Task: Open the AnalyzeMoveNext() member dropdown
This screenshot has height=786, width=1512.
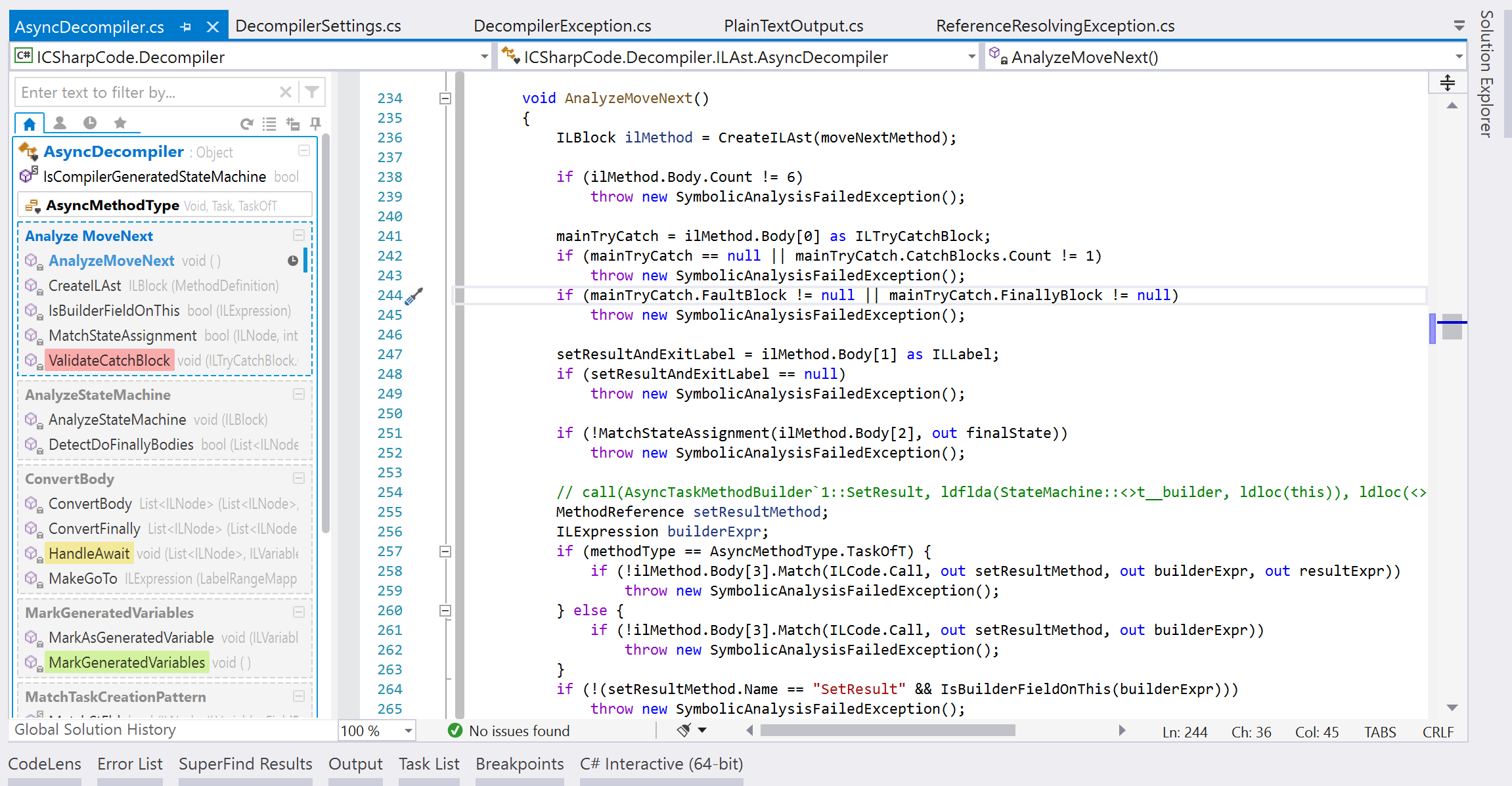Action: pyautogui.click(x=1459, y=57)
